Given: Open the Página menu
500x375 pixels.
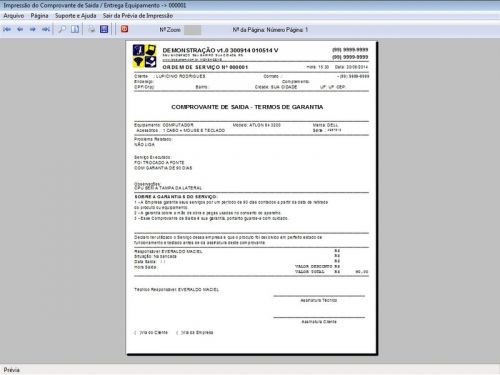Looking at the screenshot, I should tap(39, 16).
